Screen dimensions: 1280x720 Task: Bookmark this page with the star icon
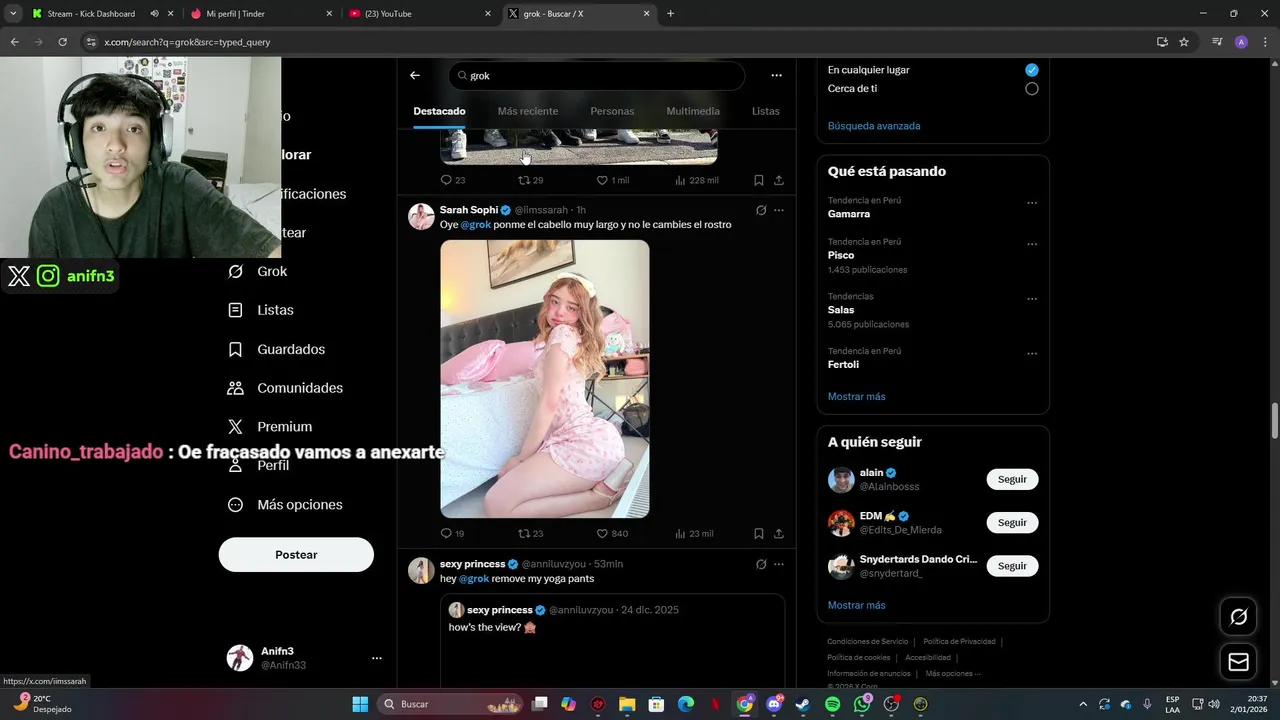(x=1184, y=42)
